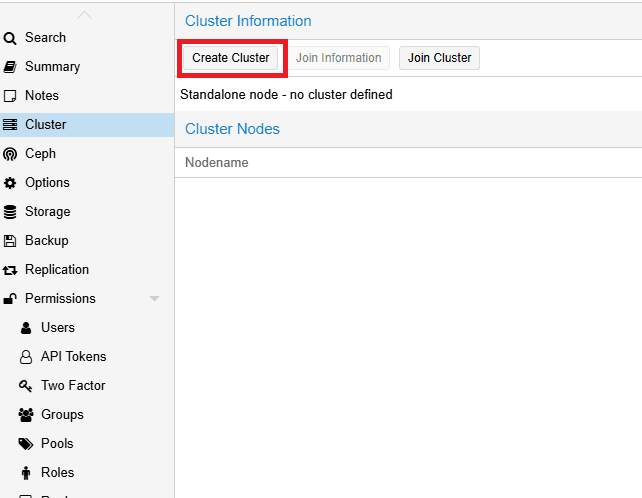Open the Users list
Screen dimensions: 642x498
point(58,328)
